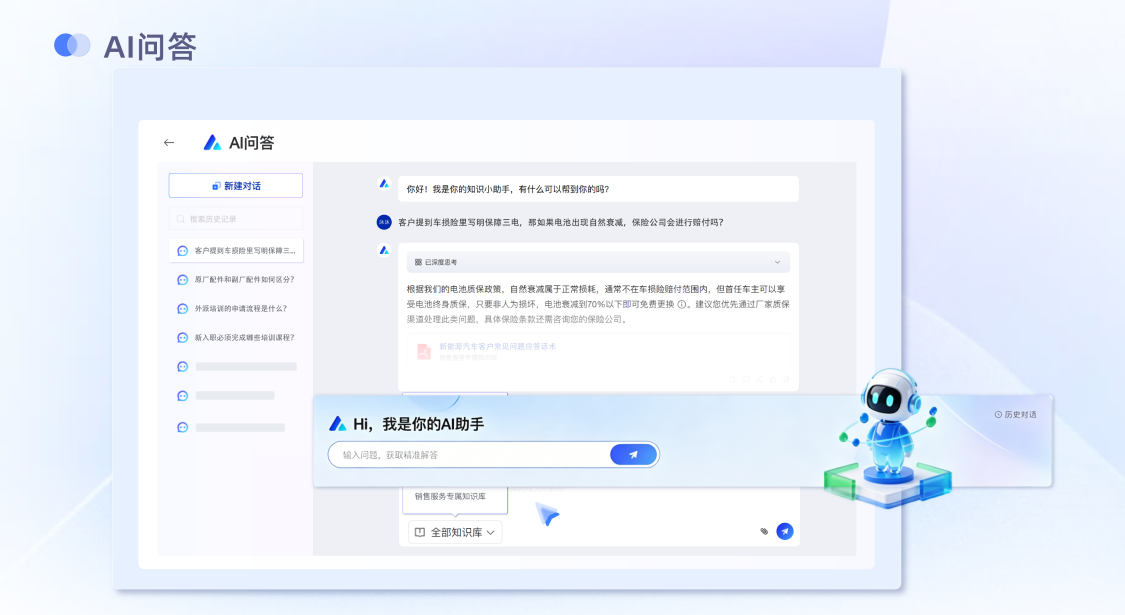Click the dark blue user avatar by the question
Screen dimensions: 1125x615
[x=384, y=222]
